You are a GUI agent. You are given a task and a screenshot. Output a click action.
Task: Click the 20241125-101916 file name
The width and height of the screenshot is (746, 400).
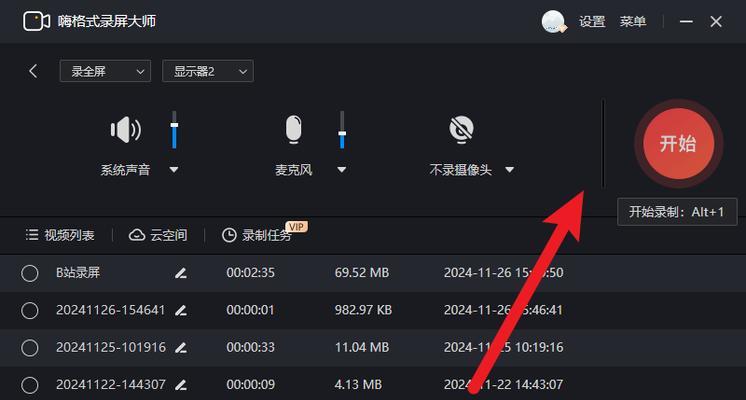click(x=111, y=347)
